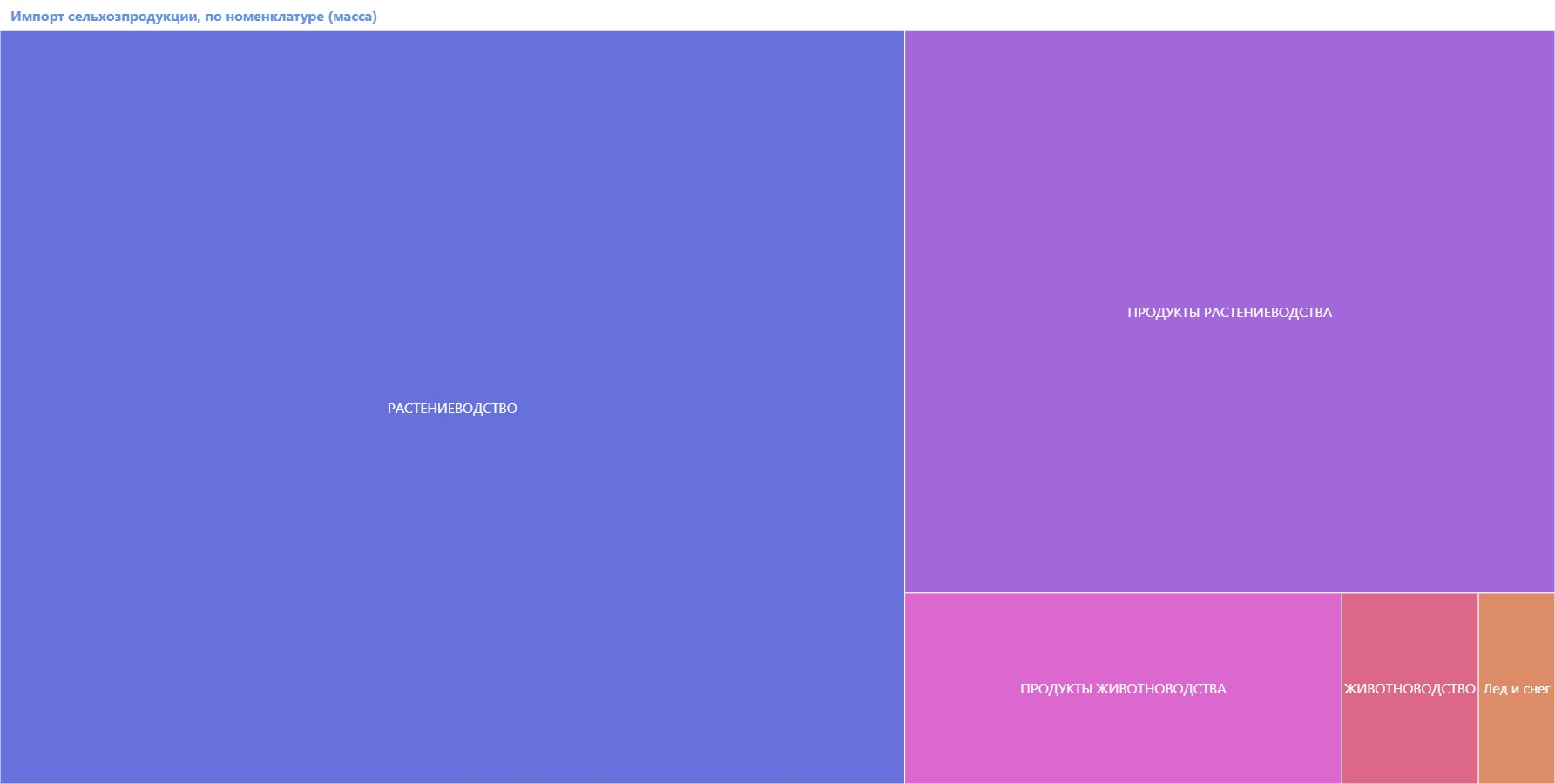This screenshot has height=784, width=1555.
Task: Click the Лед и снег text label
Action: [x=1517, y=689]
